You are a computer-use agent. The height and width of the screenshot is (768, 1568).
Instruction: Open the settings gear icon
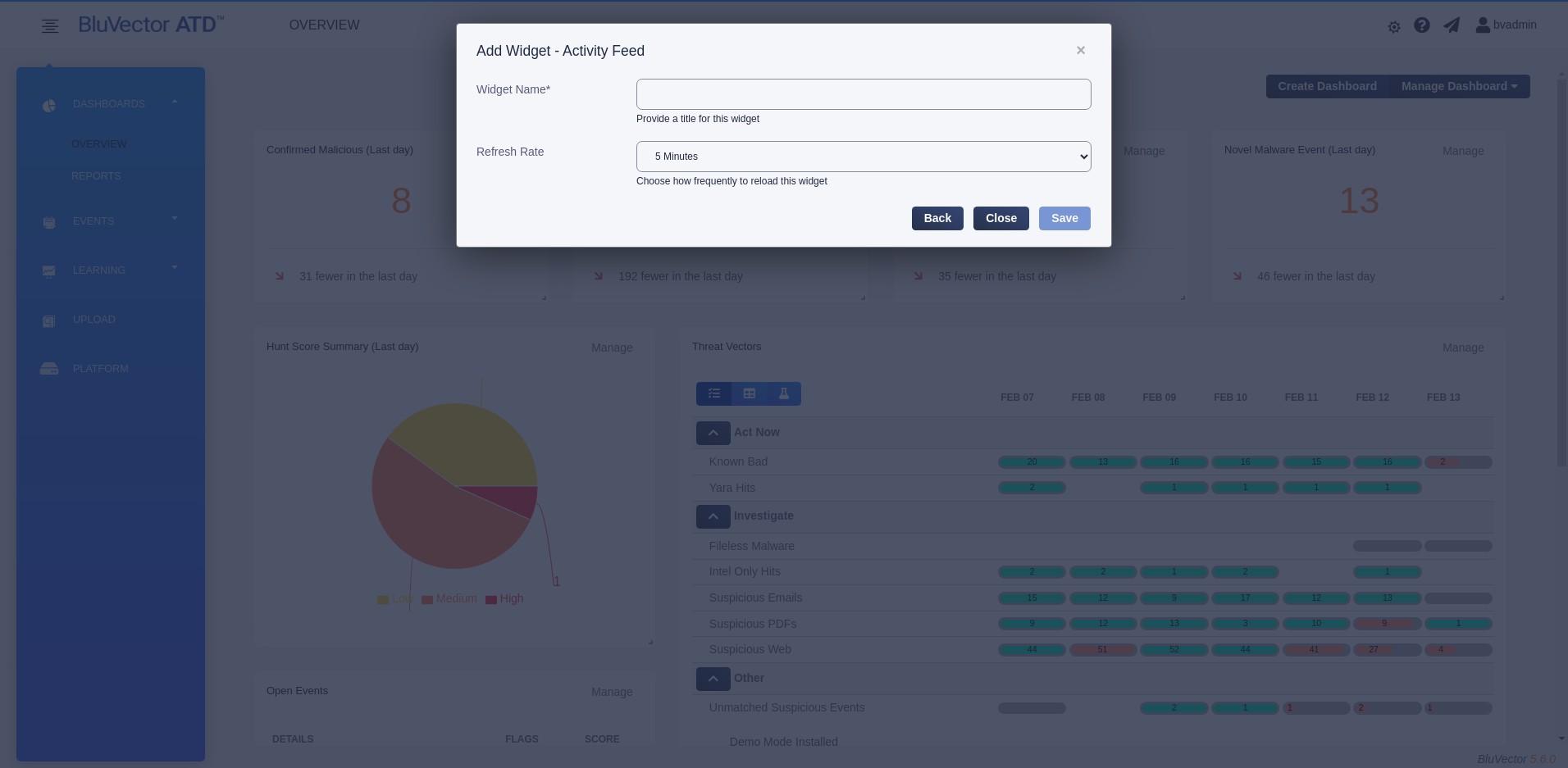click(1393, 27)
